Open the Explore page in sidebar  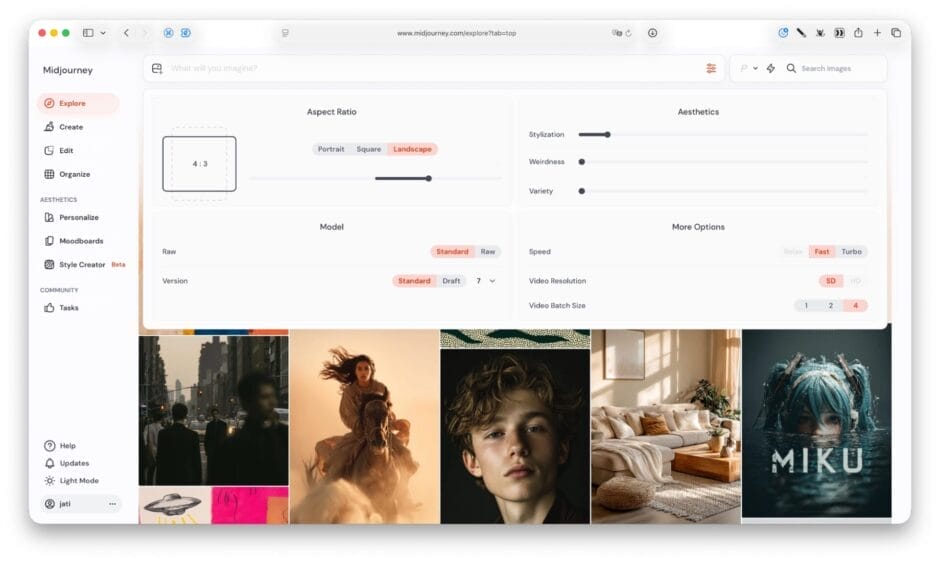78,103
